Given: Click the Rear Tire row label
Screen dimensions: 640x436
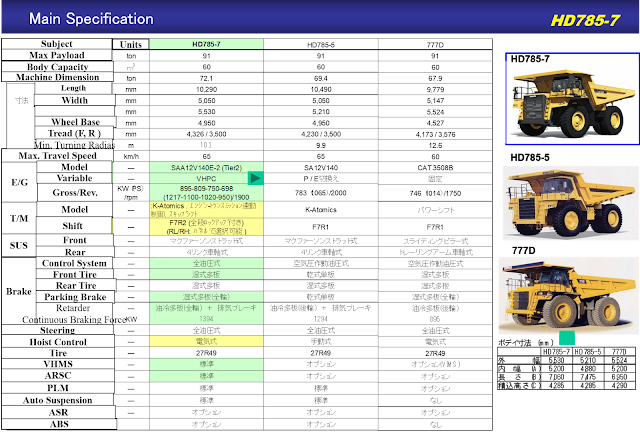Looking at the screenshot, I should 76,285.
